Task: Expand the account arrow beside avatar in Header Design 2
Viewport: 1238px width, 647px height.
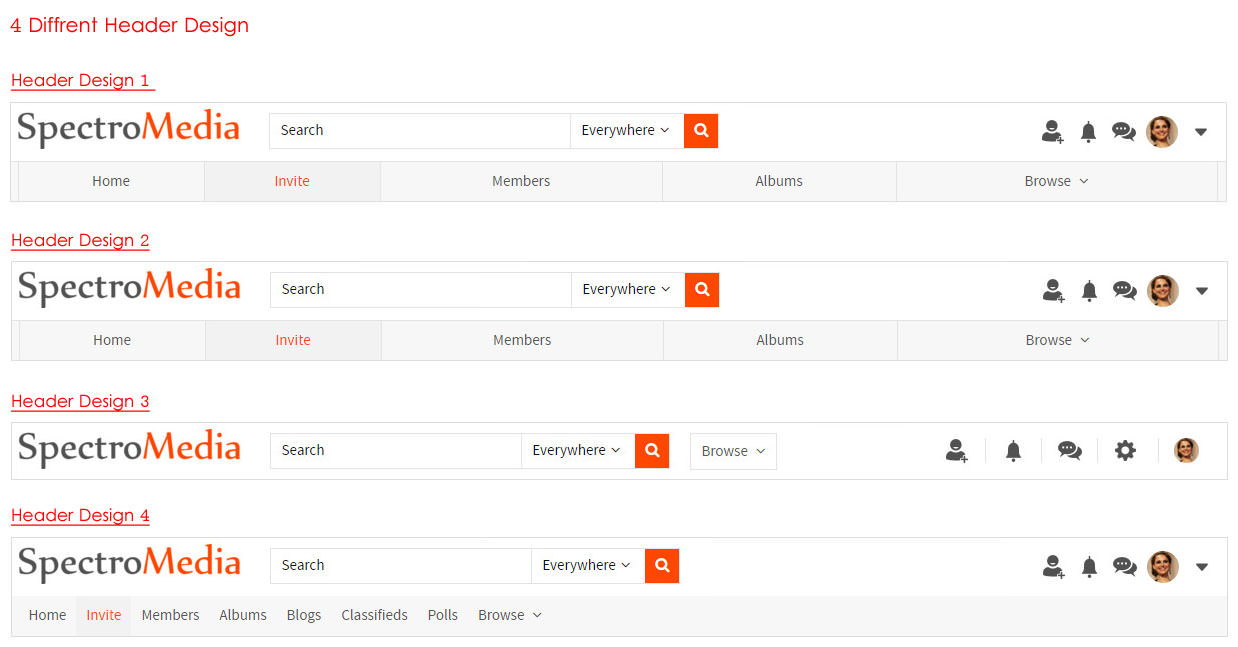Action: 1202,291
